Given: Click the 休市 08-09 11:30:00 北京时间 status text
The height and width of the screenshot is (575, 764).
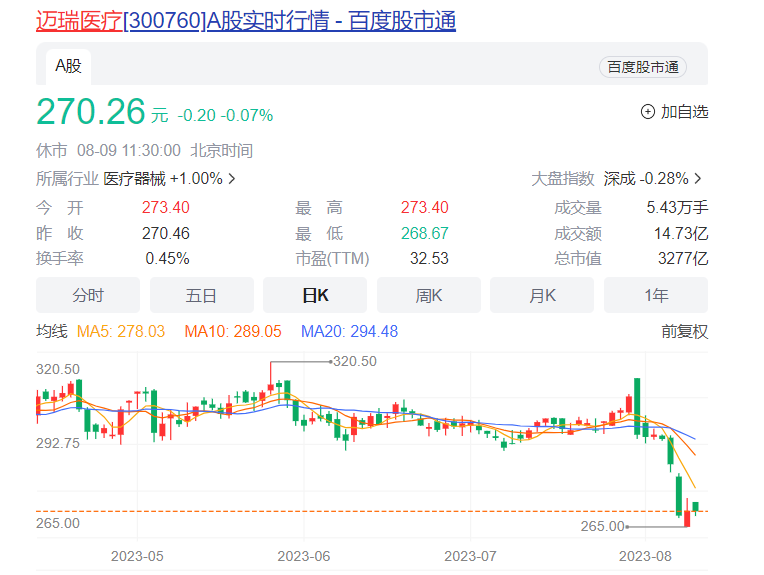Looking at the screenshot, I should click(x=144, y=151).
